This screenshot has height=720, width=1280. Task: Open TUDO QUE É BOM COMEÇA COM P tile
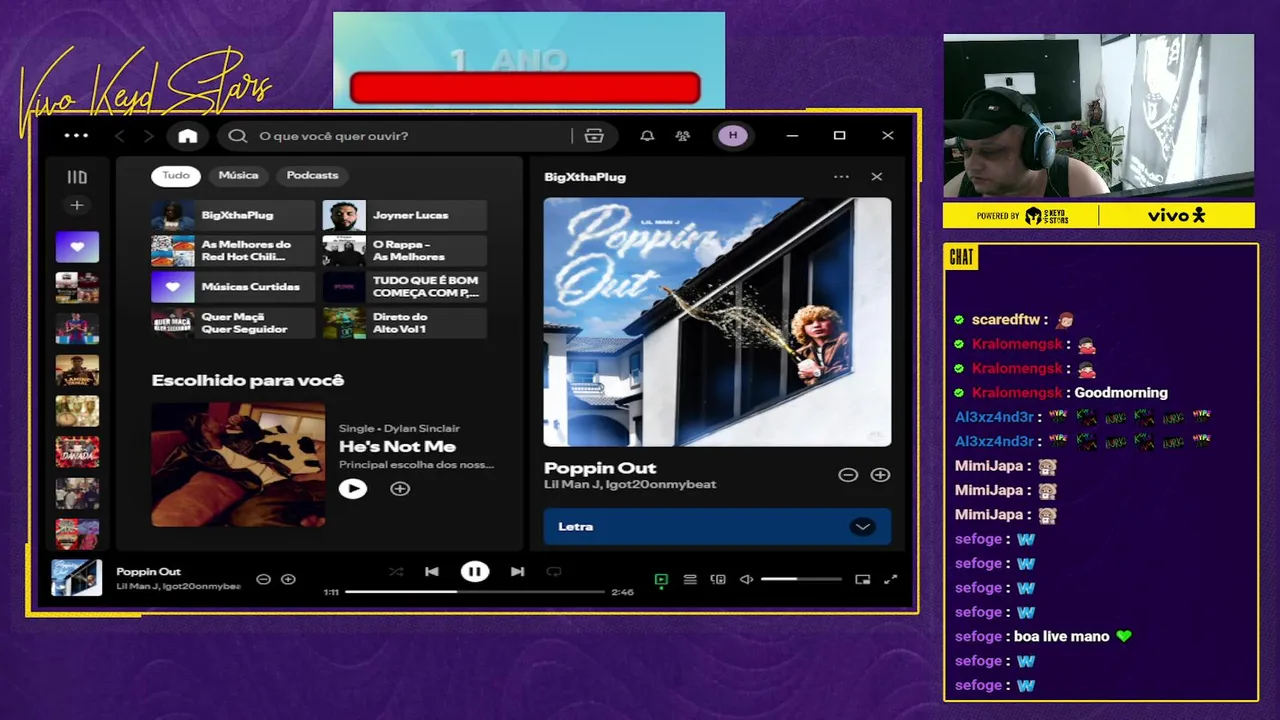click(404, 287)
